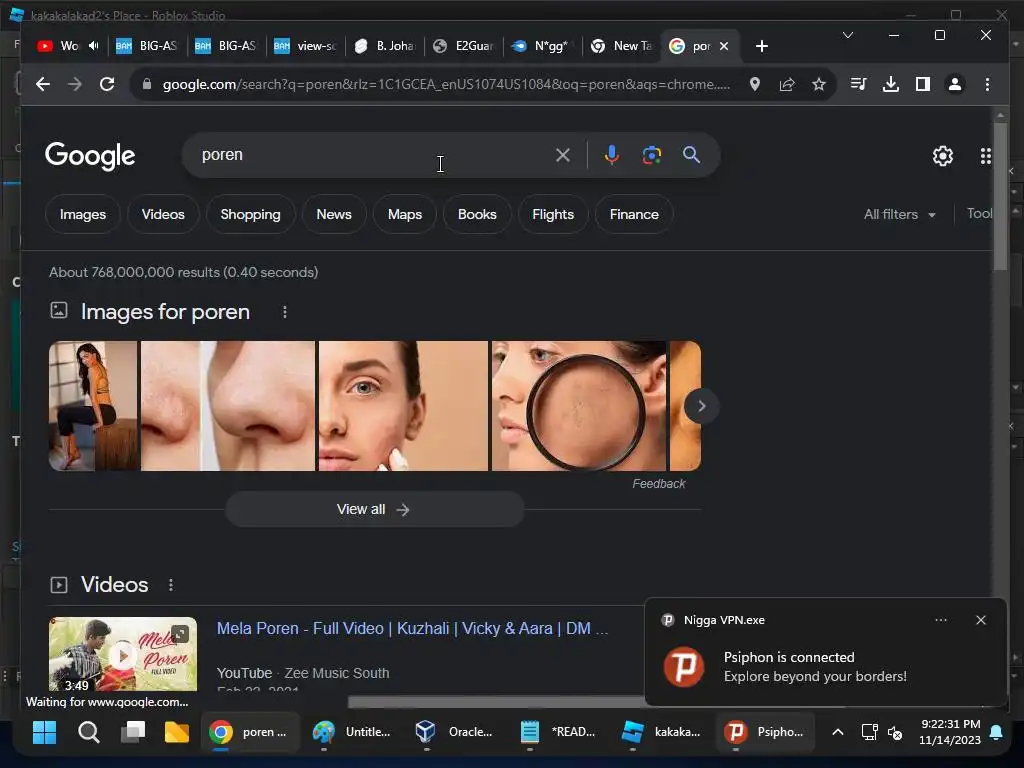Screen dimensions: 1024x768
Task: Dismiss the Psiphon notification
Action: pos(981,620)
